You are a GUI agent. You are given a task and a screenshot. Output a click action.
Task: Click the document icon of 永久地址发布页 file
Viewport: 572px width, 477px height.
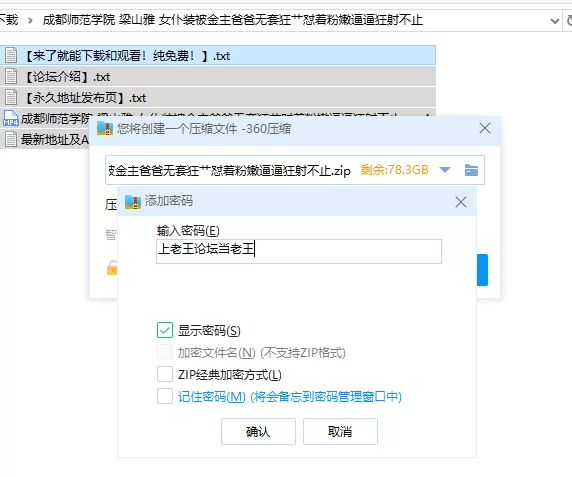pos(11,97)
